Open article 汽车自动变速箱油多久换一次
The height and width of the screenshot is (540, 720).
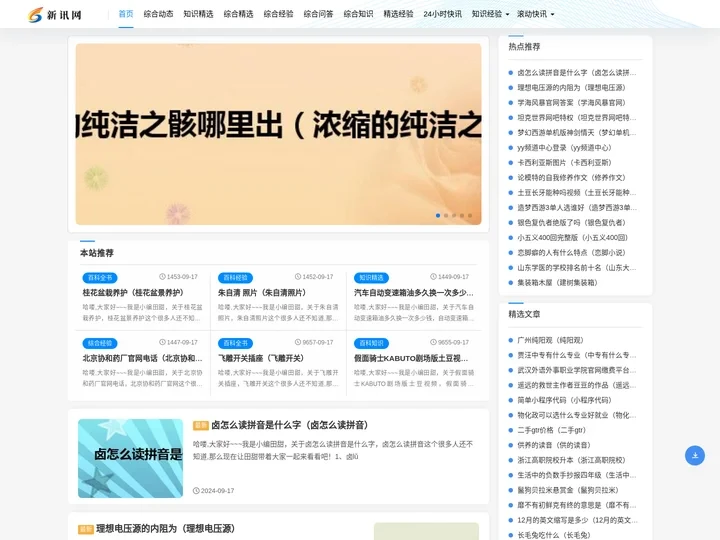coord(414,292)
